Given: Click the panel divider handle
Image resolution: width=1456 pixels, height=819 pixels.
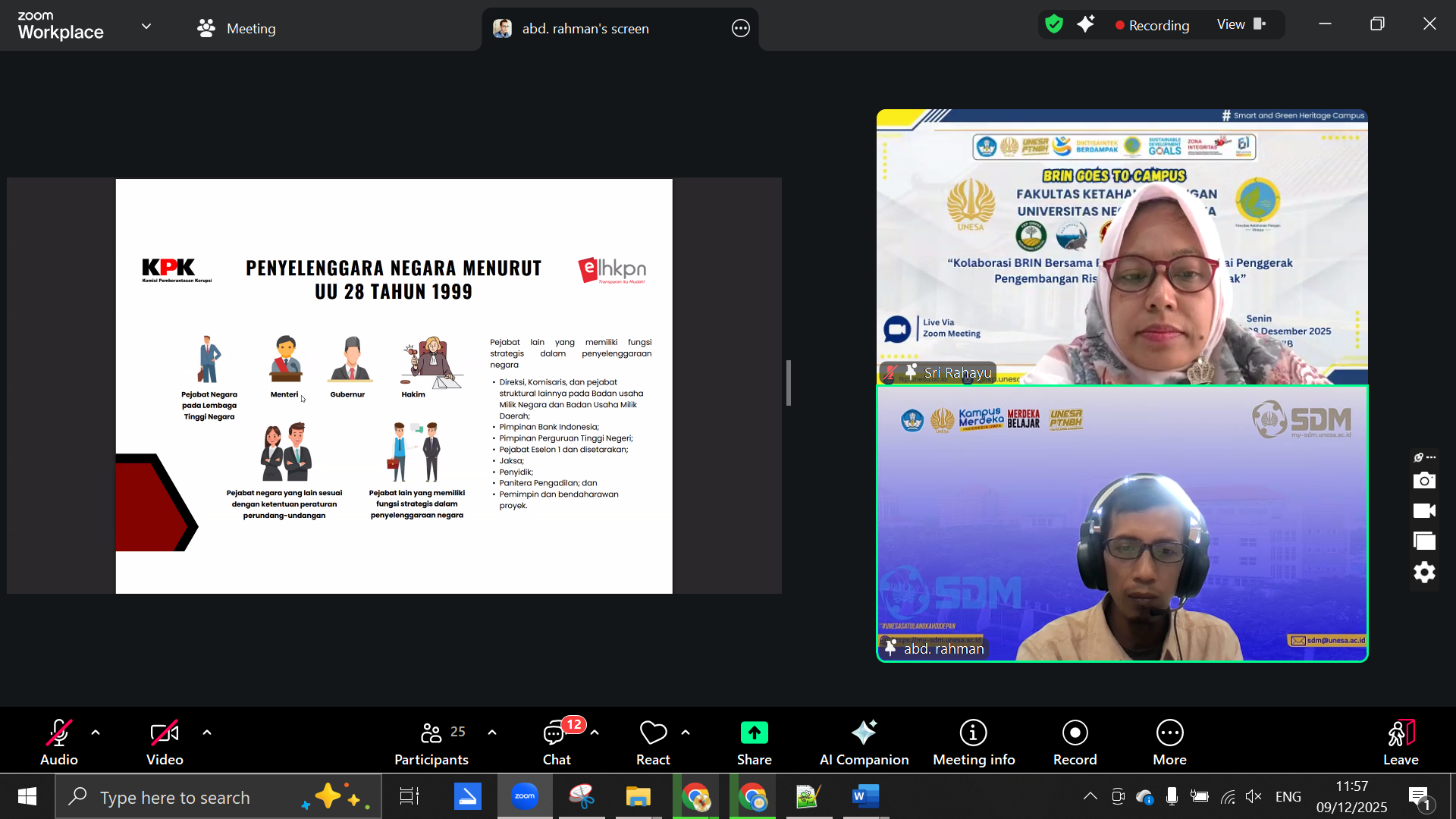Looking at the screenshot, I should [x=789, y=383].
